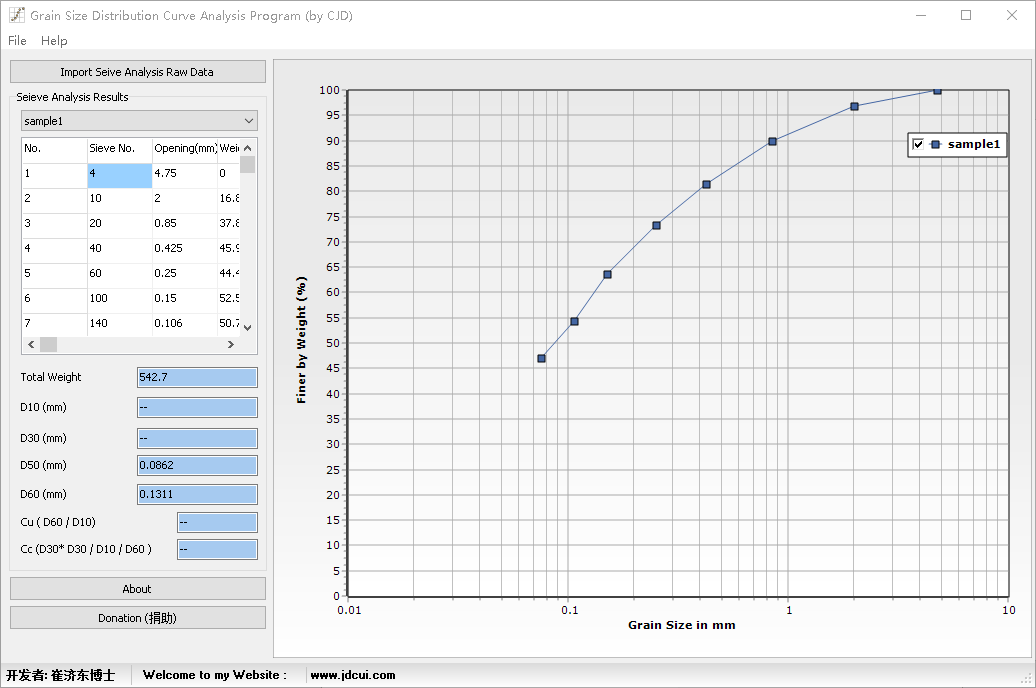Select the Total Weight field
1036x688 pixels.
point(197,377)
